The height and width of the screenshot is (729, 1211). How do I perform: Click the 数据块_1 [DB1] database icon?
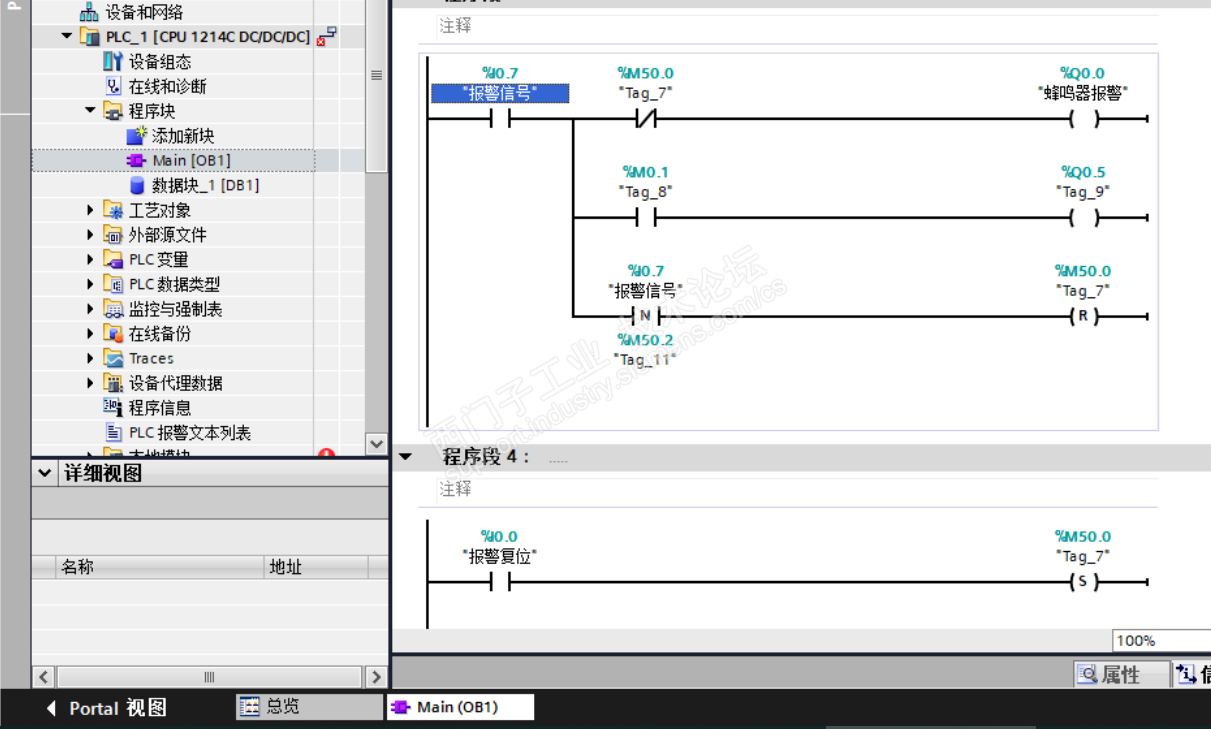point(137,185)
